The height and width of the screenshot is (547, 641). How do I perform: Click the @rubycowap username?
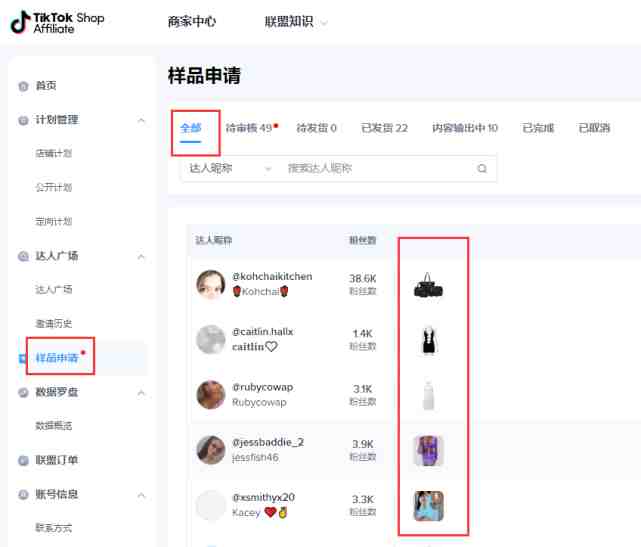click(x=263, y=387)
